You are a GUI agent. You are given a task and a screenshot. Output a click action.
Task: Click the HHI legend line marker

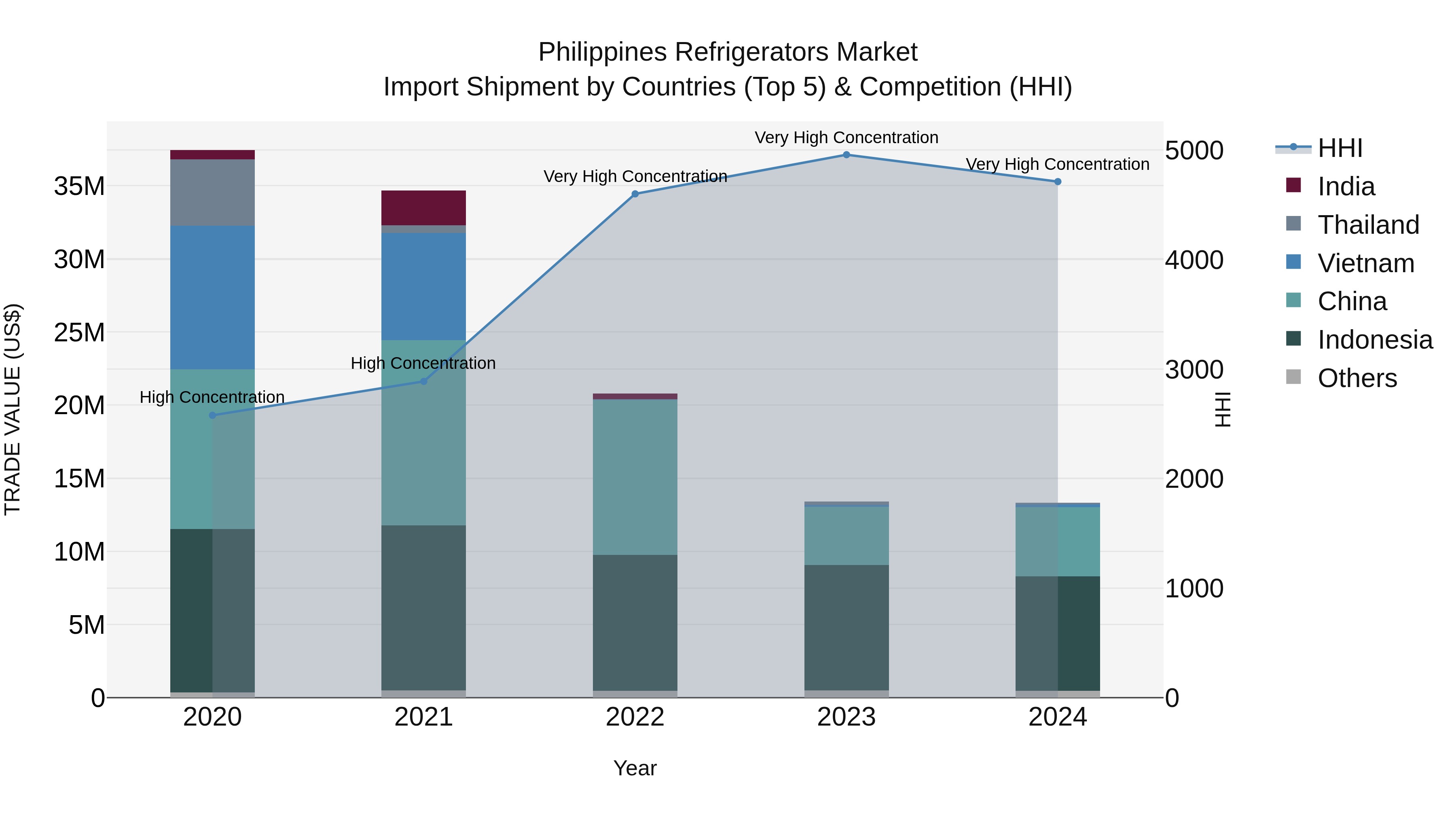click(x=1293, y=148)
